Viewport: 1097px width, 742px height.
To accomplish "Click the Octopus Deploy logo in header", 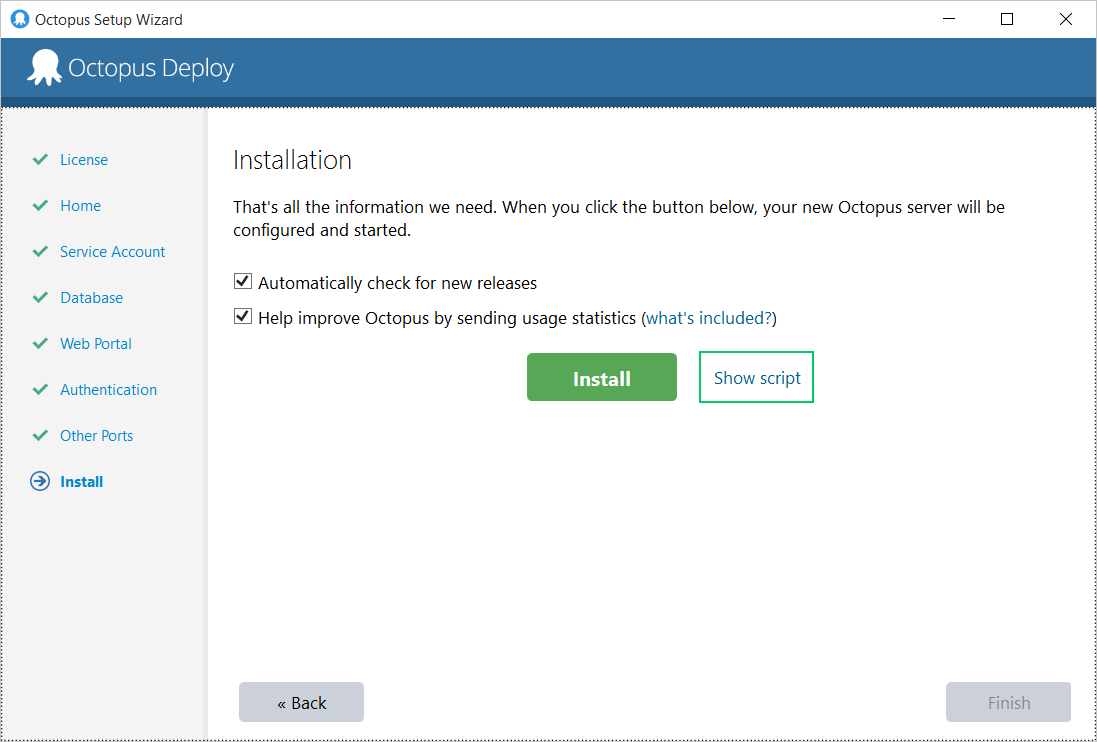I will [x=44, y=68].
